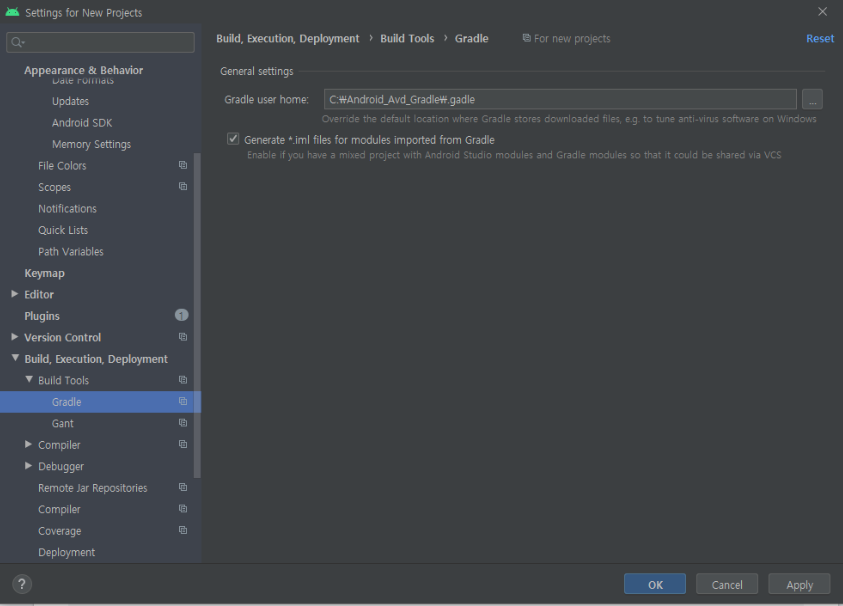Expand the Editor settings group
This screenshot has width=843, height=606.
[15, 294]
